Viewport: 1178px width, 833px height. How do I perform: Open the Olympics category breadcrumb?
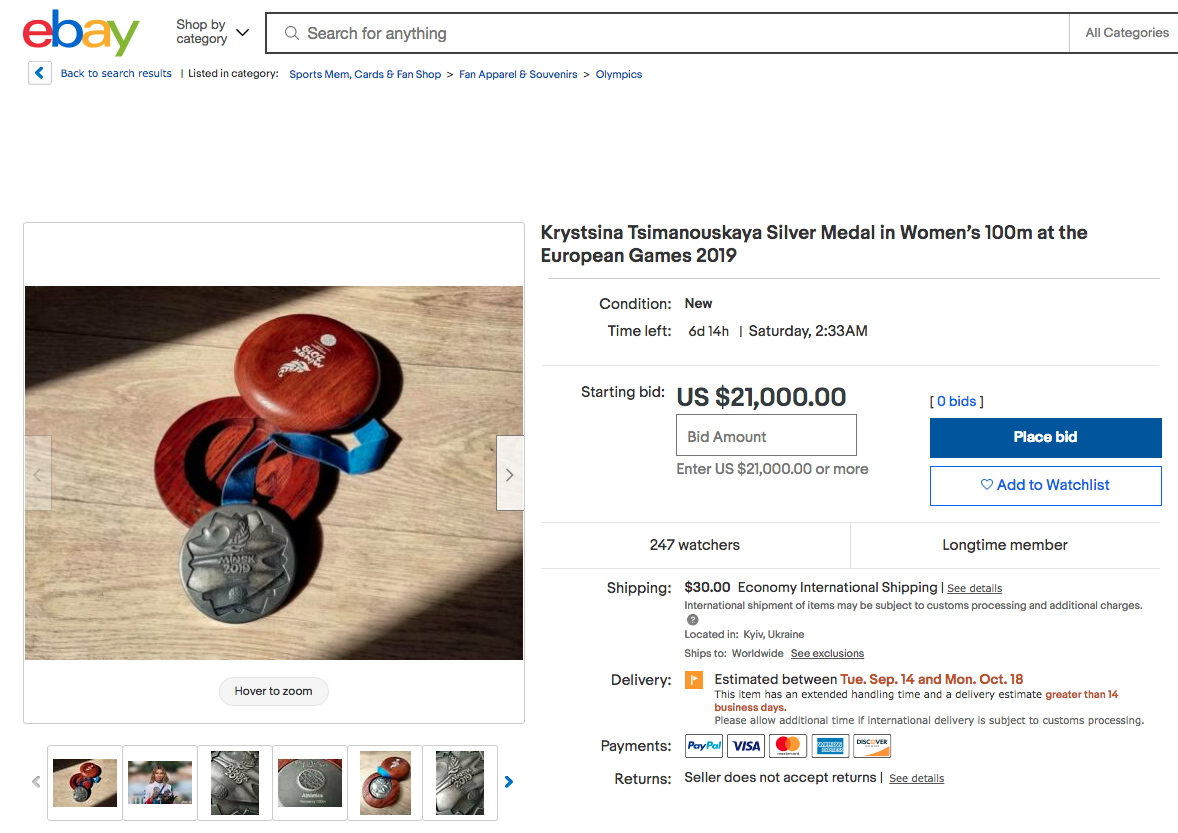(x=618, y=74)
